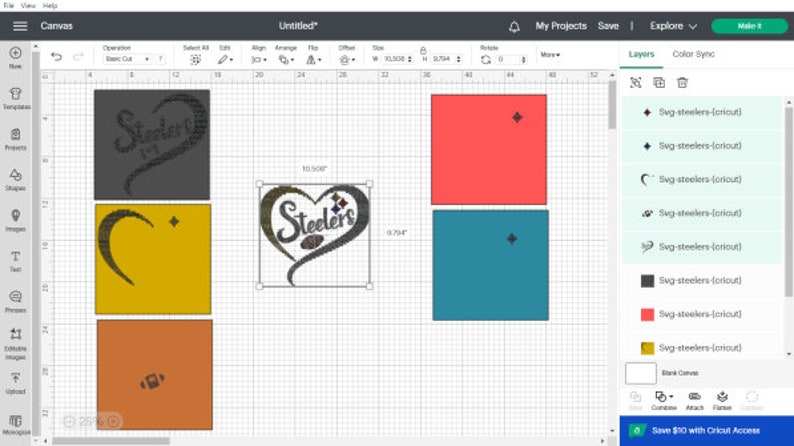The width and height of the screenshot is (794, 446).
Task: Open the Arrange dropdown
Action: coord(286,60)
